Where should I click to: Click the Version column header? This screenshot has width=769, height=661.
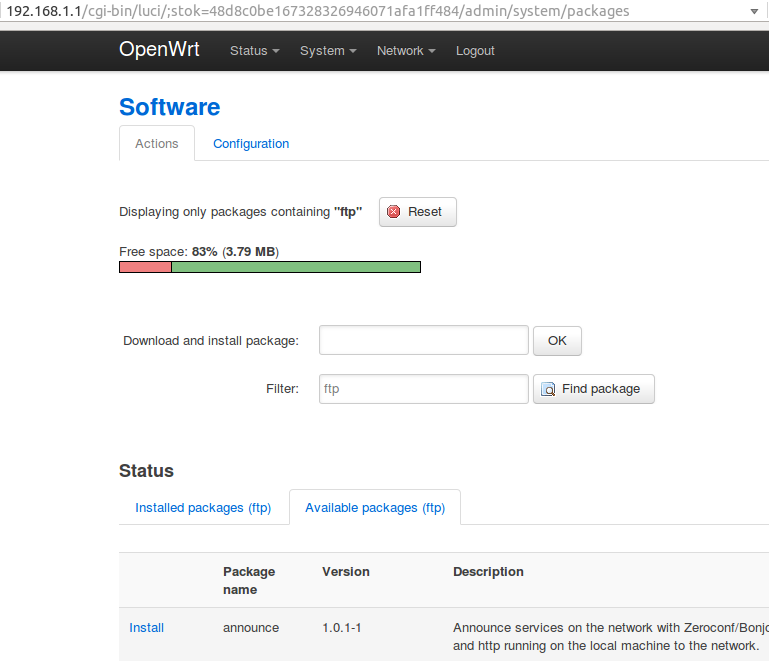[345, 572]
